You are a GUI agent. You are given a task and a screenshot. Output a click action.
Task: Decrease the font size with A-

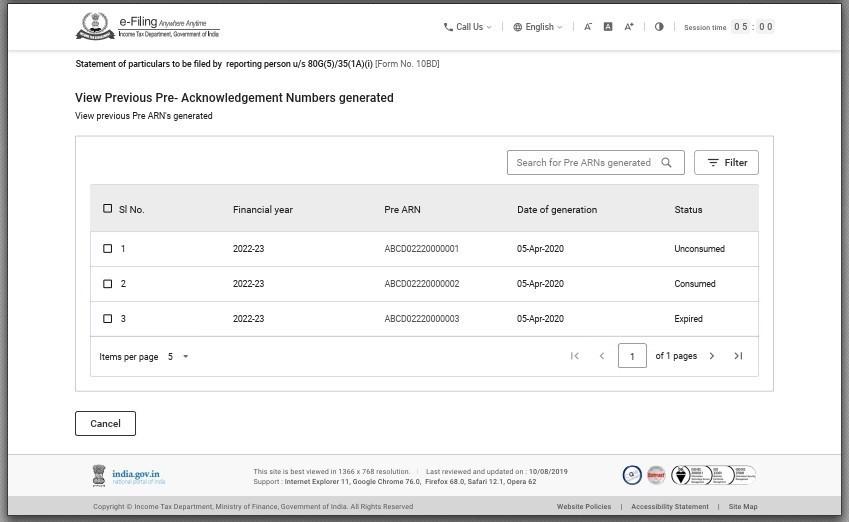tap(588, 27)
